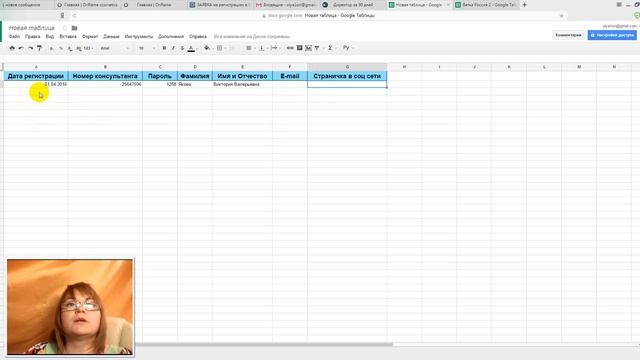The image size is (640, 360).
Task: Select the Дата регистрации header cell
Action: pos(36,76)
